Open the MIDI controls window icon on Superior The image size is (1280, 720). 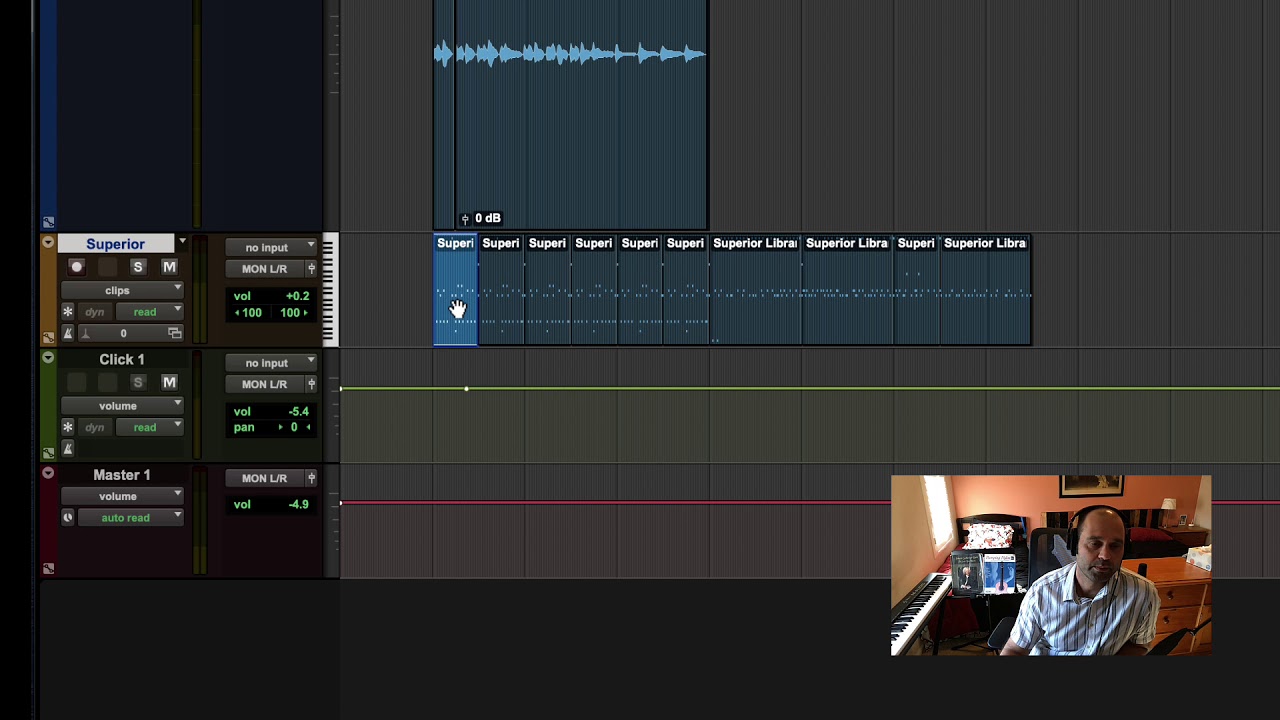(174, 334)
